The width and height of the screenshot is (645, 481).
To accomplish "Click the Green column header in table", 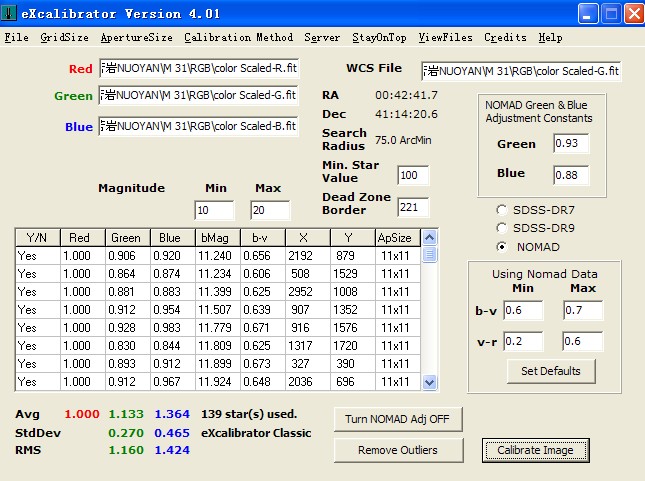I will tap(128, 238).
